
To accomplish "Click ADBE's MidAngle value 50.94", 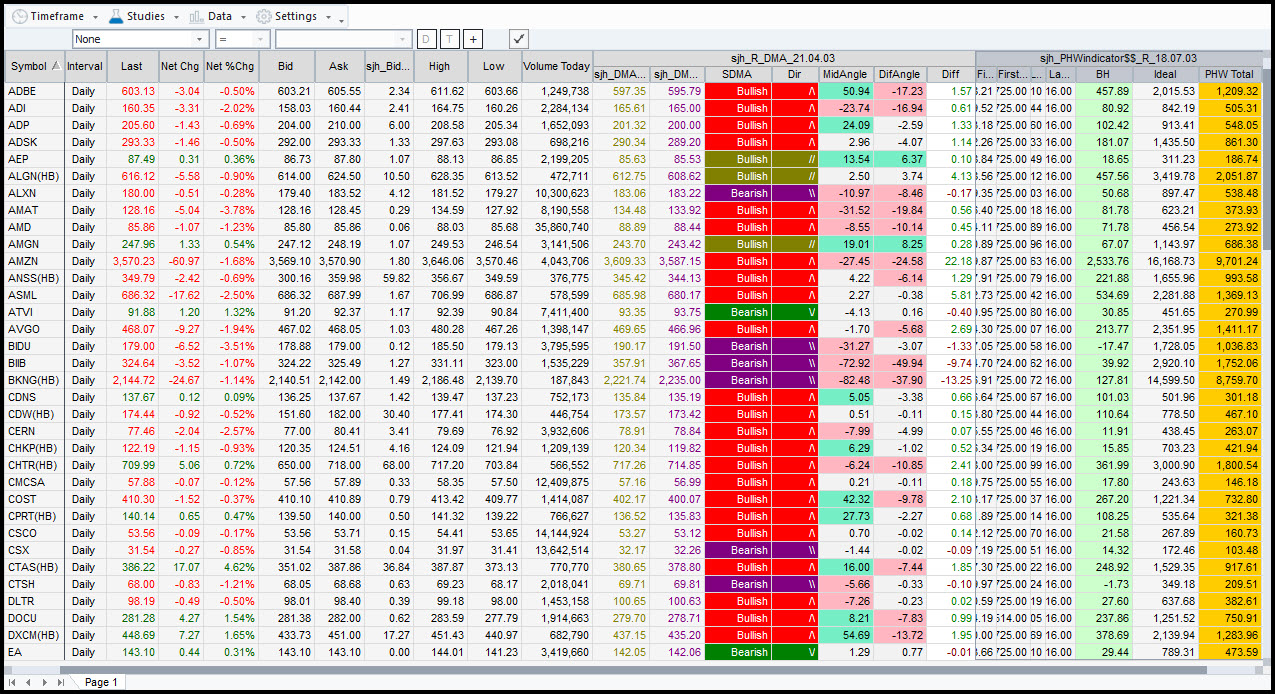I will (x=844, y=91).
